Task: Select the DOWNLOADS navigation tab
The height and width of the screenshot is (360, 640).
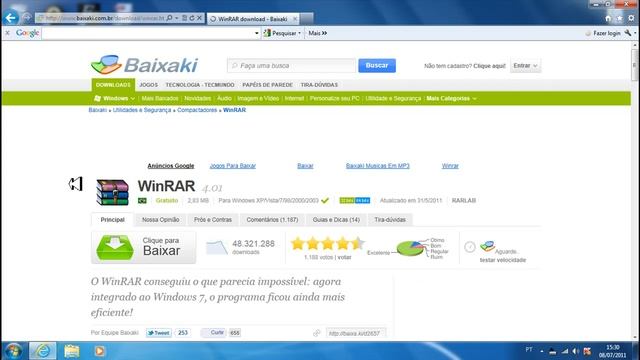Action: pos(113,85)
